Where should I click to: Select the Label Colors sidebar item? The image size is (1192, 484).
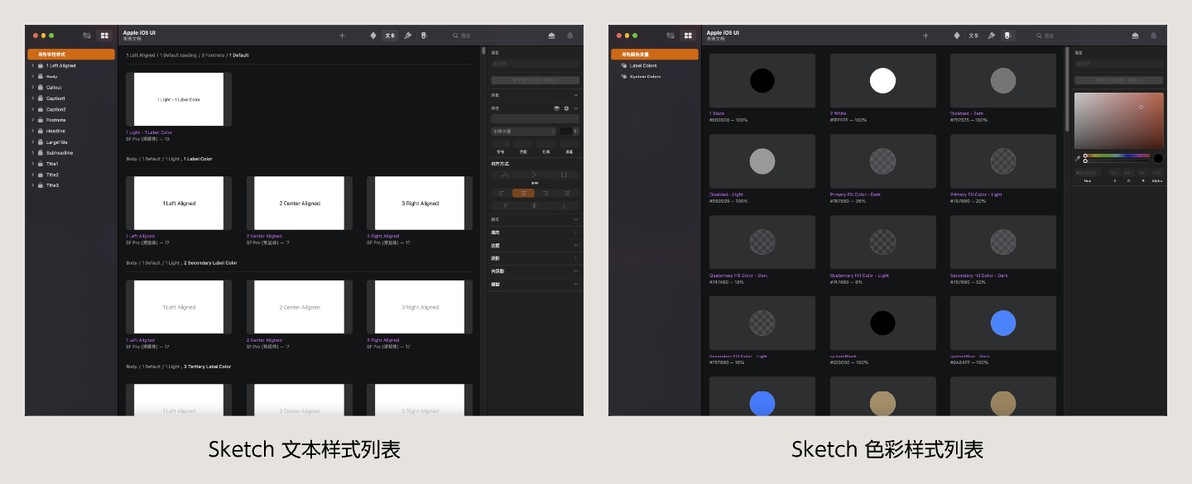point(643,65)
